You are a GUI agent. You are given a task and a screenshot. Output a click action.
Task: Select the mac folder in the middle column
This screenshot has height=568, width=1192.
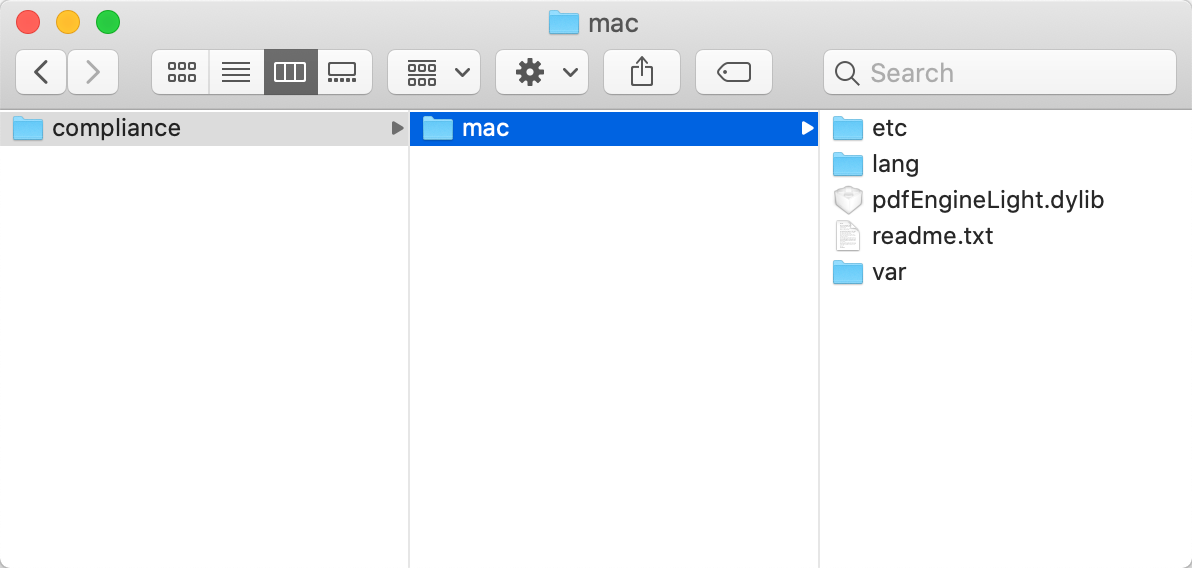tap(485, 128)
